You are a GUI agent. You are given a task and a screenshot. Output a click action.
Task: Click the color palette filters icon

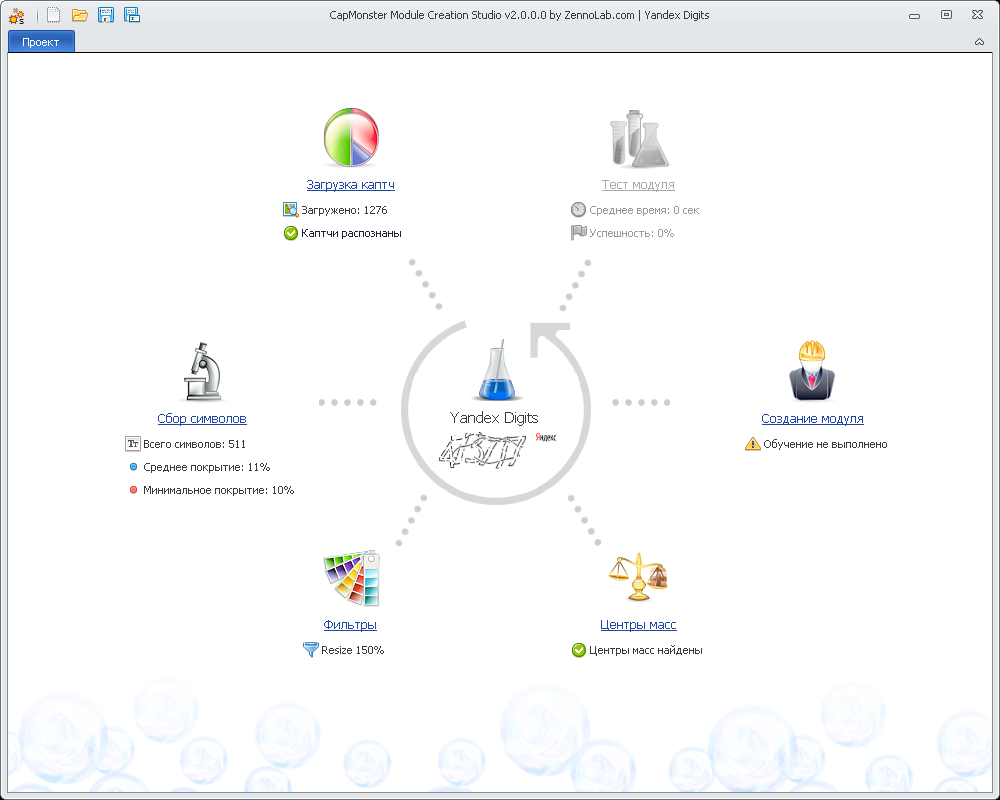point(351,578)
